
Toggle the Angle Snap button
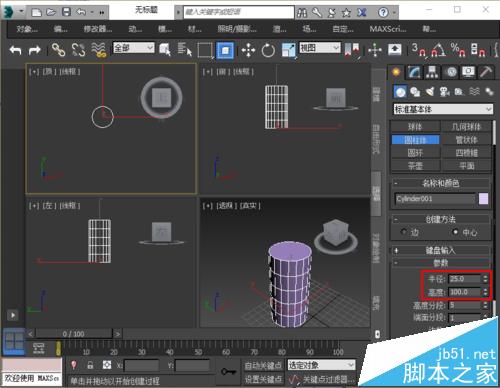coord(438,50)
